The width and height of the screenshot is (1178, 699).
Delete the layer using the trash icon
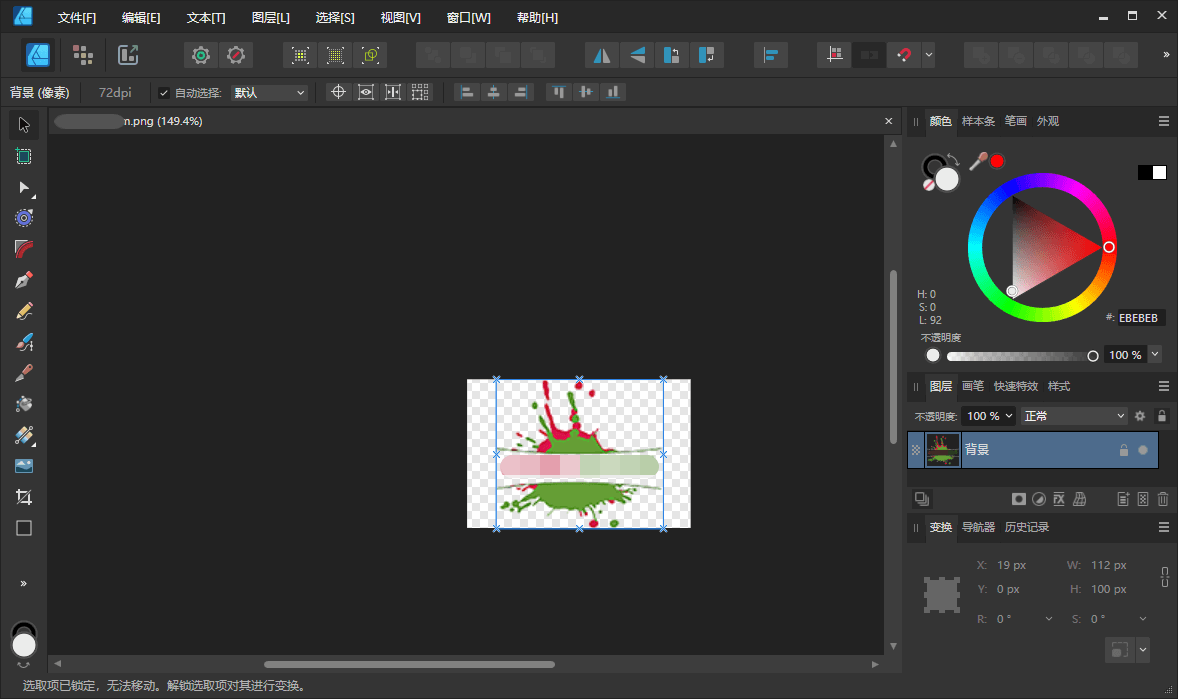[x=1163, y=498]
